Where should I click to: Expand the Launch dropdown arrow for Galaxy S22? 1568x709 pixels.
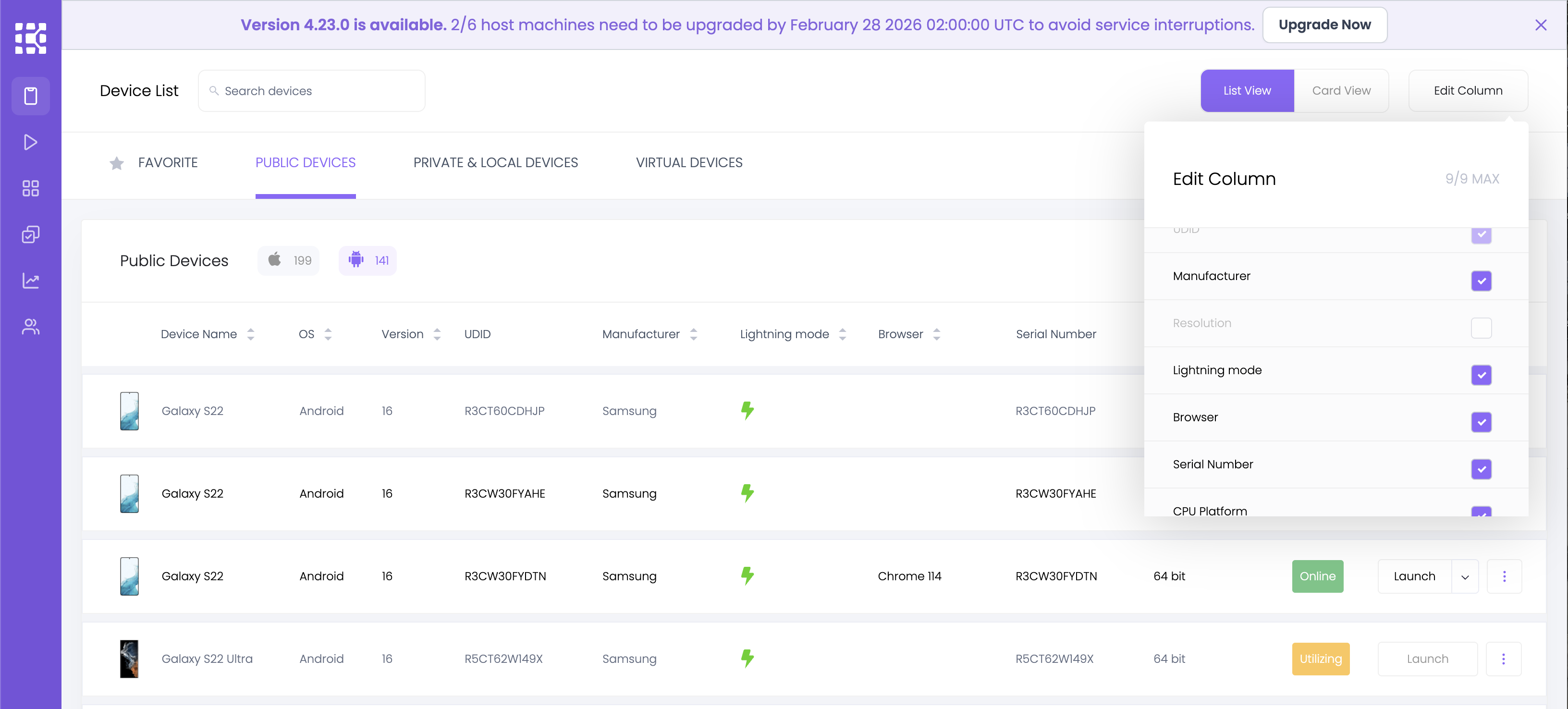1465,576
